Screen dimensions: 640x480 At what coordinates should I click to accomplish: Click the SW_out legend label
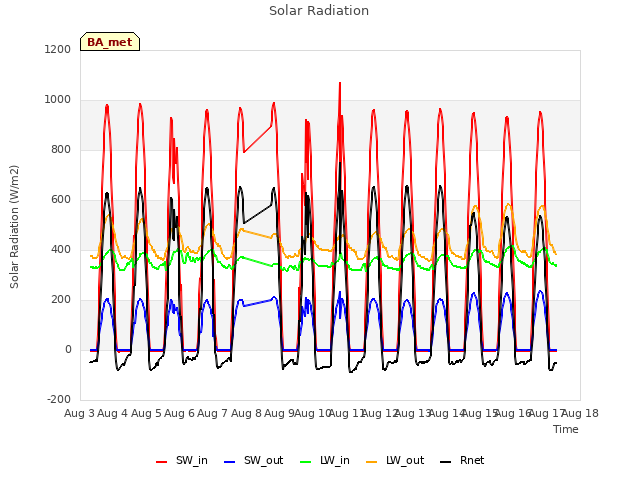click(263, 460)
